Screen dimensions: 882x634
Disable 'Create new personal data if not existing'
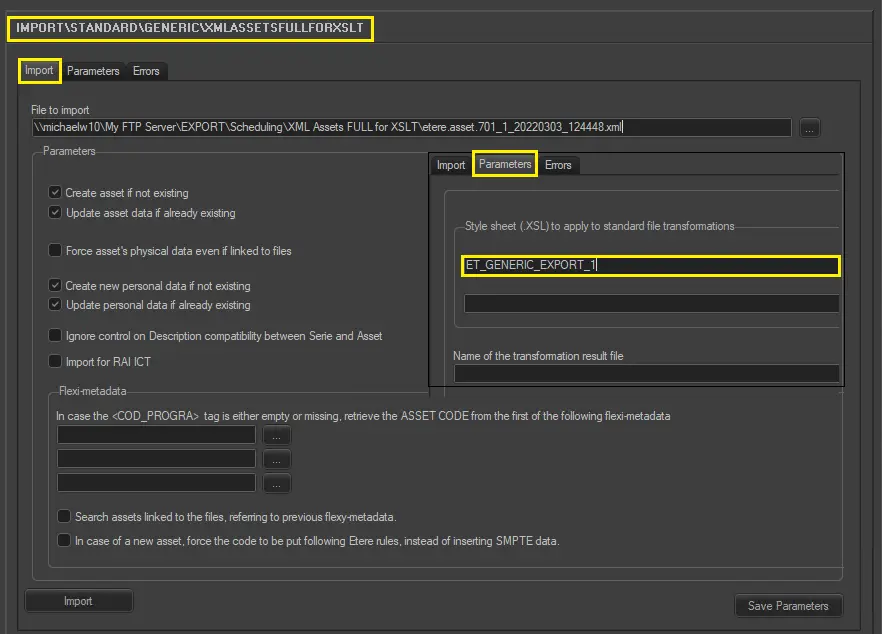[x=55, y=286]
